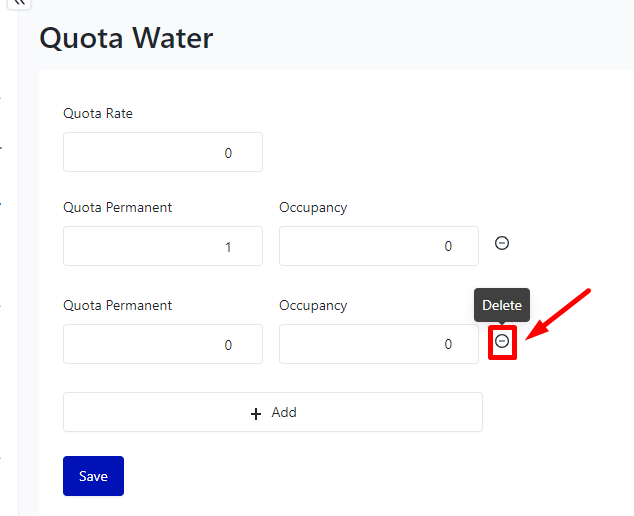Screen dimensions: 634x516
Task: Click the second Occupancy label
Action: (x=313, y=305)
